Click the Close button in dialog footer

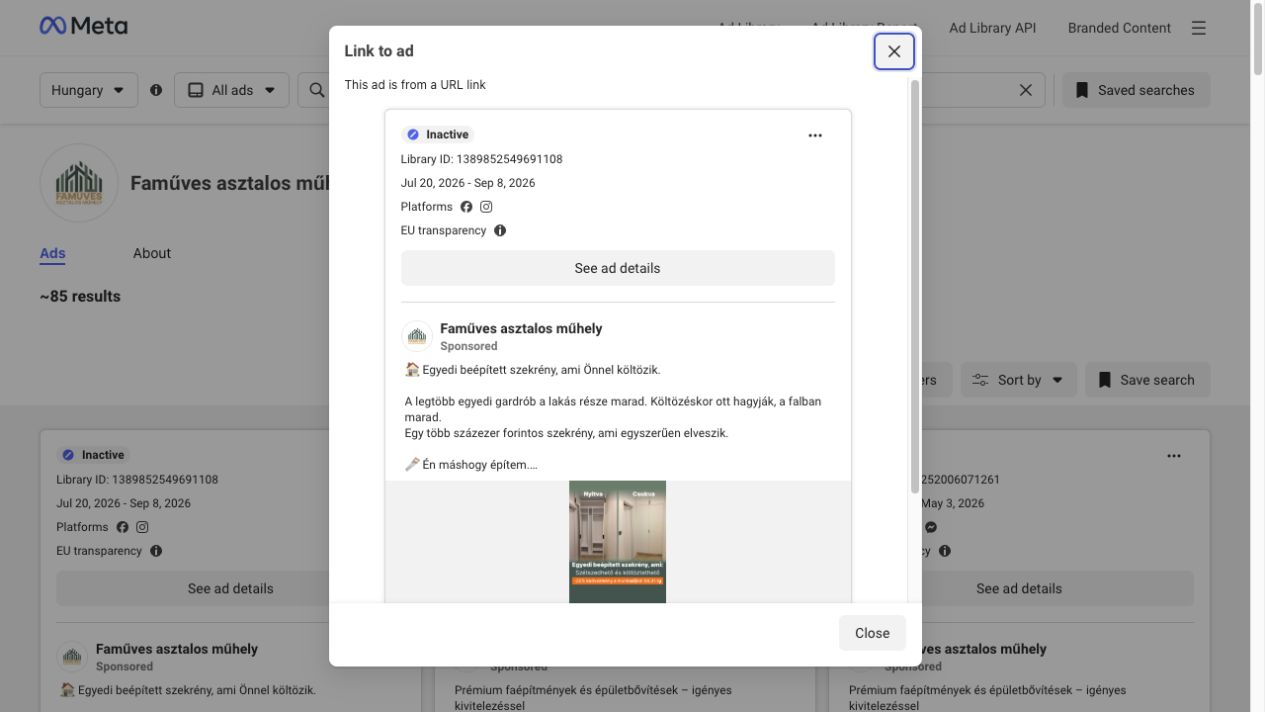pyautogui.click(x=872, y=633)
